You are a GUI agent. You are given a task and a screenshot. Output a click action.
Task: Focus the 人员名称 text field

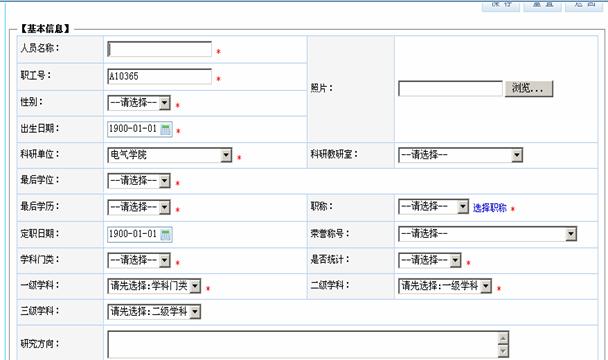[x=159, y=49]
